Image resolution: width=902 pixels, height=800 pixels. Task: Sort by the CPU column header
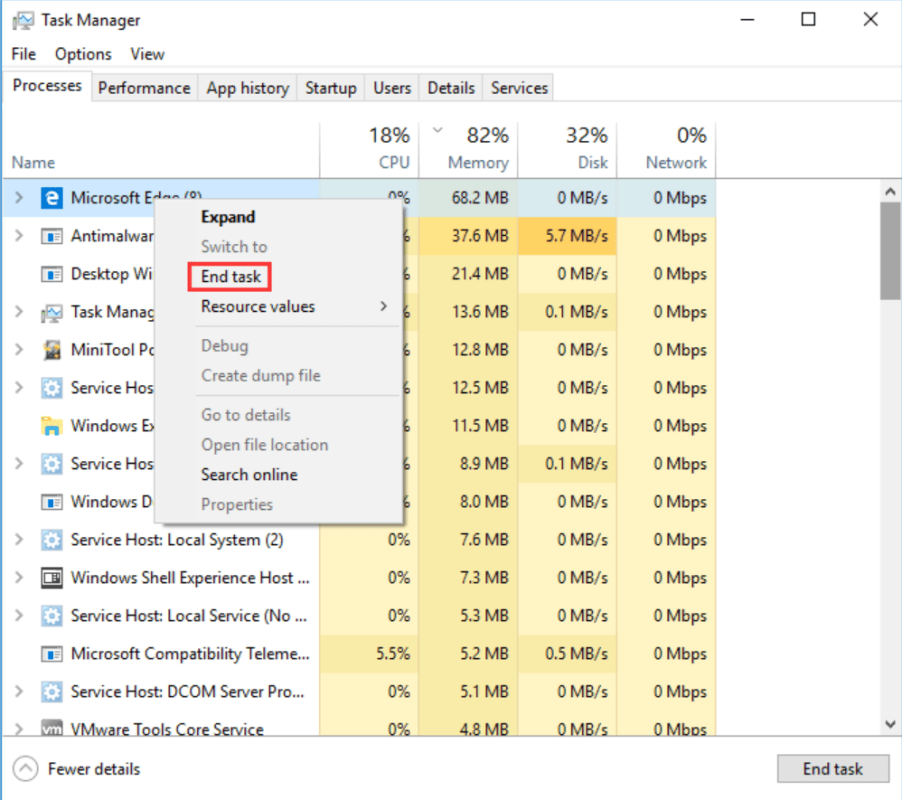coord(369,148)
